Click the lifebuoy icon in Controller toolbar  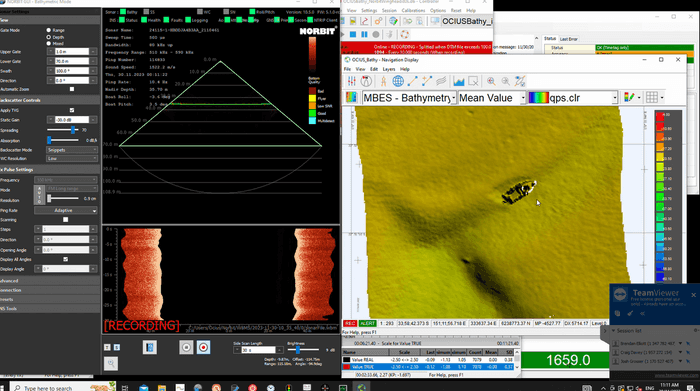click(x=404, y=34)
